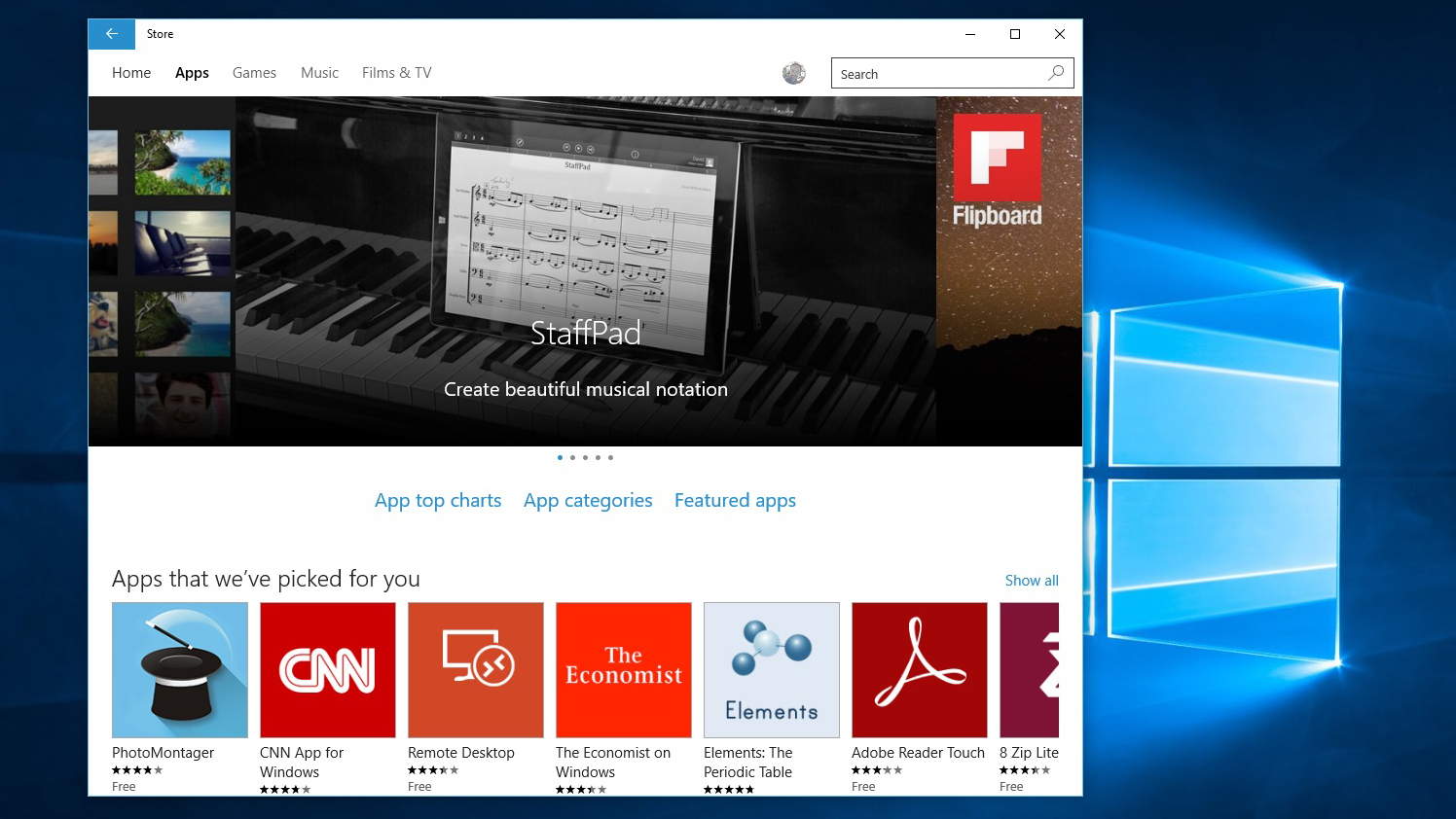Open the CNN App for Windows tile
The height and width of the screenshot is (819, 1456).
[327, 670]
